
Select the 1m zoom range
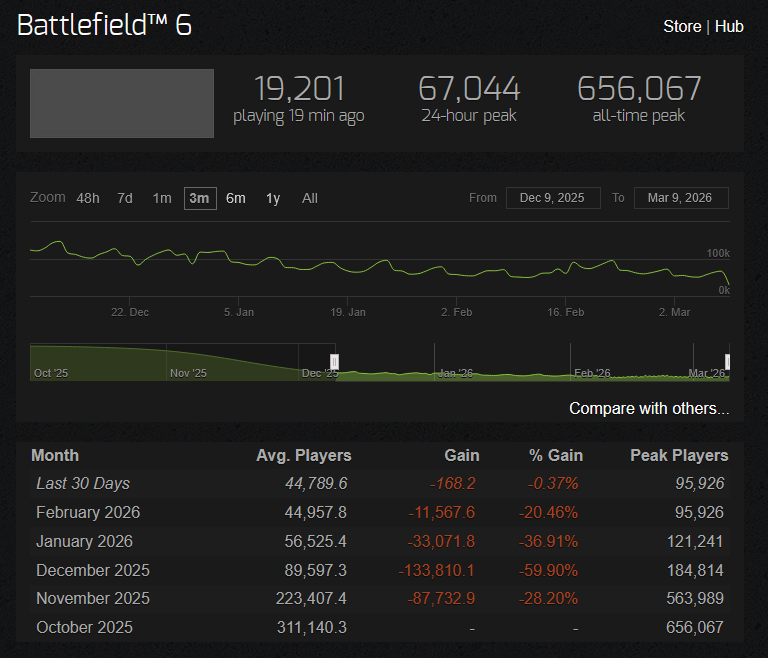(162, 198)
